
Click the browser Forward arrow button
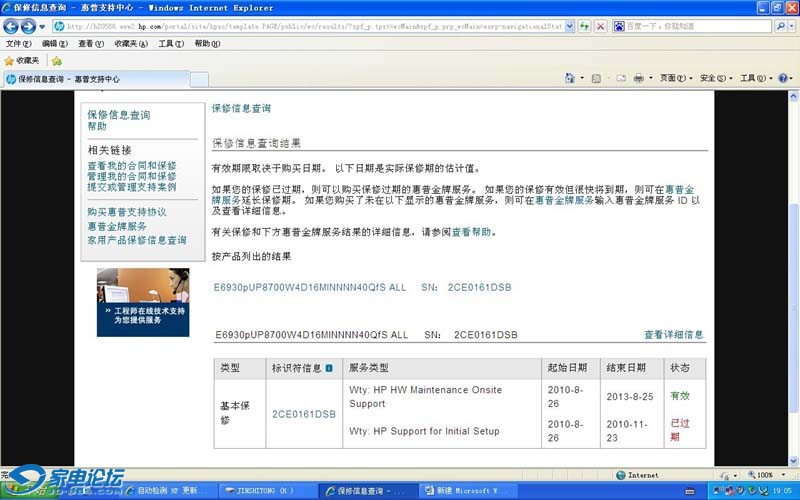pyautogui.click(x=28, y=26)
